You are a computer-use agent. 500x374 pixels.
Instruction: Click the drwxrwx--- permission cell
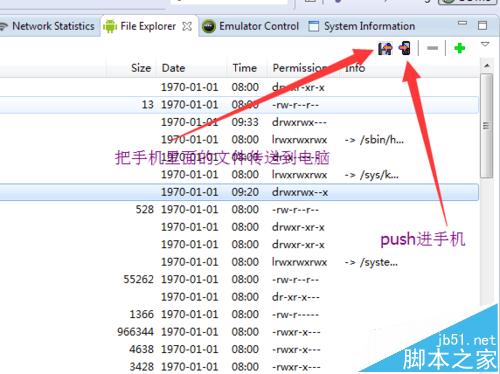coord(299,122)
